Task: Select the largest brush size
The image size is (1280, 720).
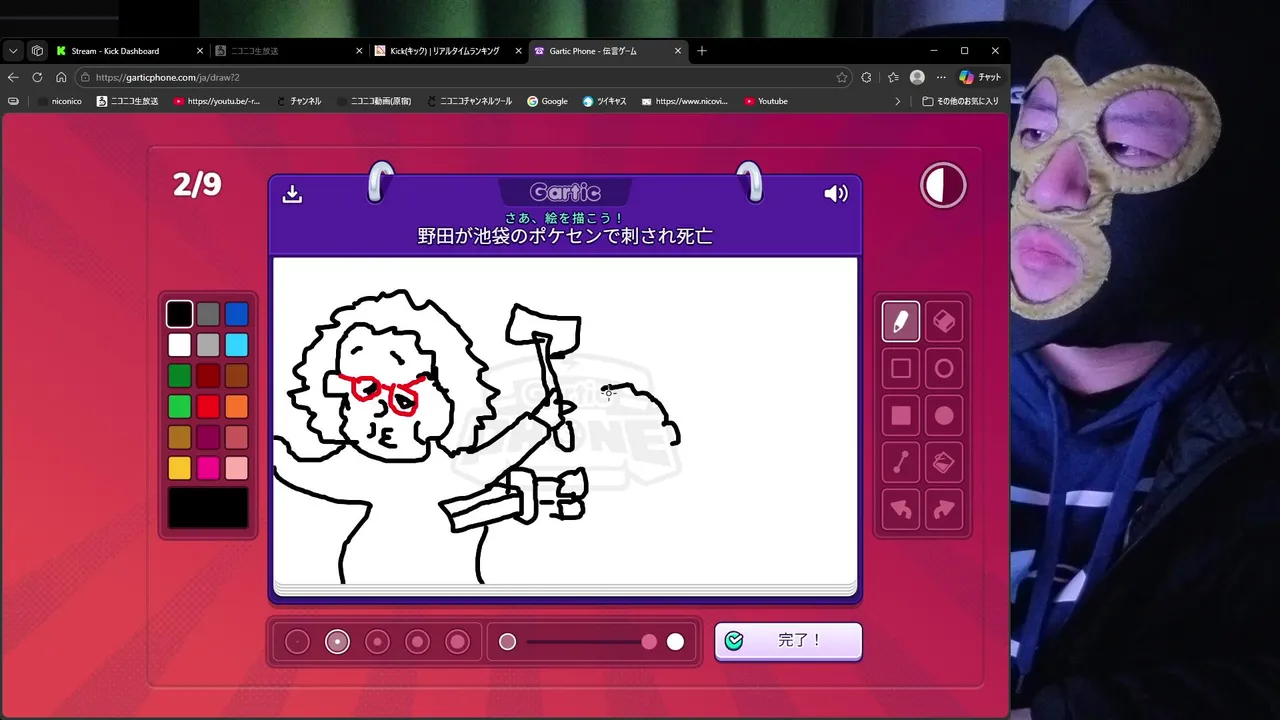Action: click(457, 642)
